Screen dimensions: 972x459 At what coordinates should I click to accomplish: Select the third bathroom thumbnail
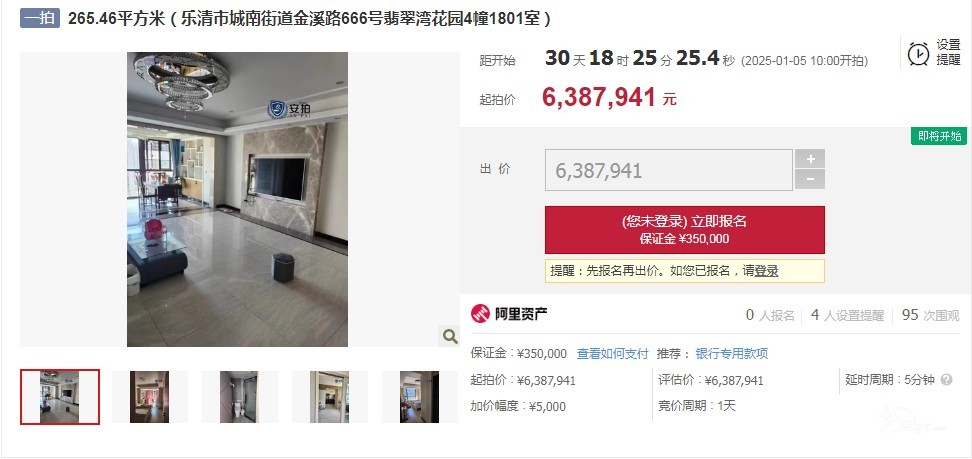[239, 397]
